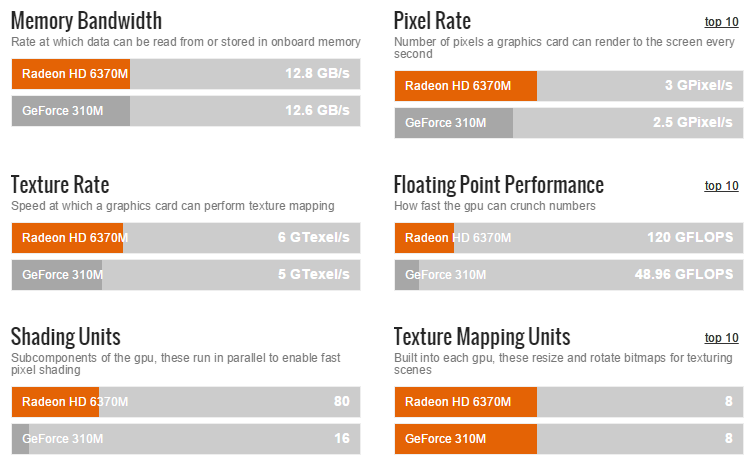Select GeForce 310M Texture Mapping Units bar
Viewport: 751px width, 472px height.
pos(569,438)
